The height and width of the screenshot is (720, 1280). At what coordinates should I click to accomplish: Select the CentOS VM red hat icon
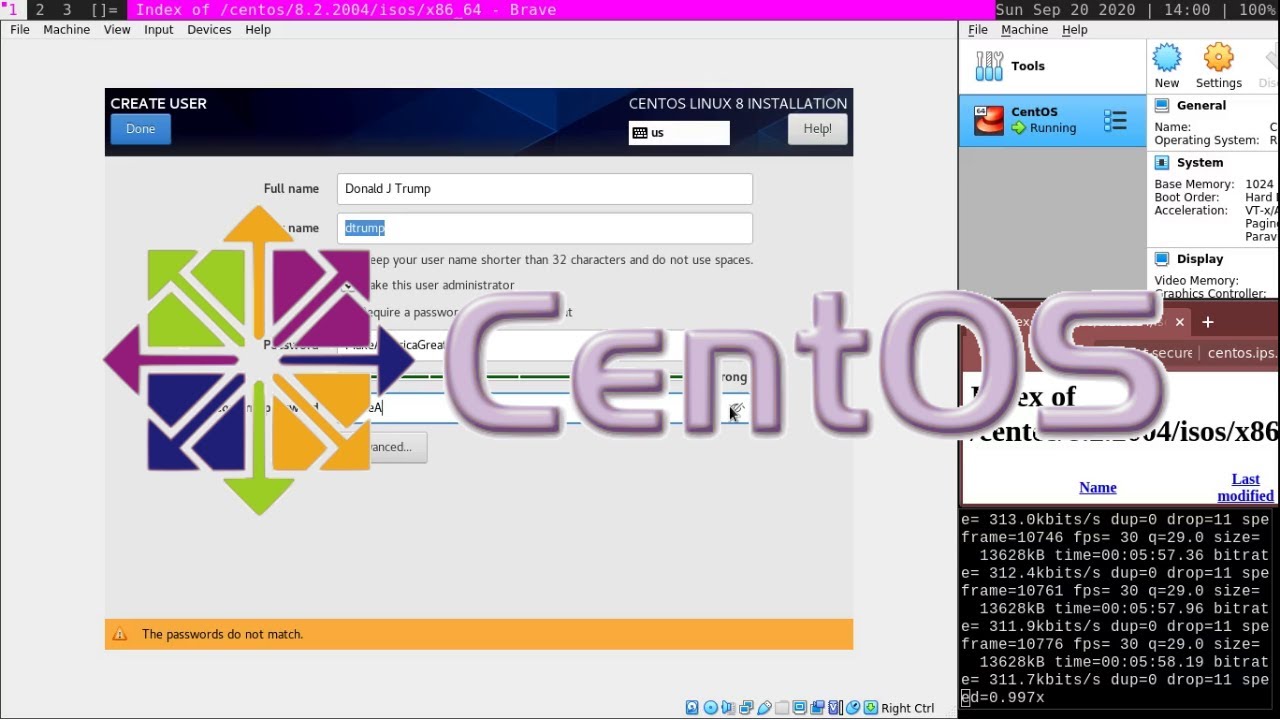point(989,120)
